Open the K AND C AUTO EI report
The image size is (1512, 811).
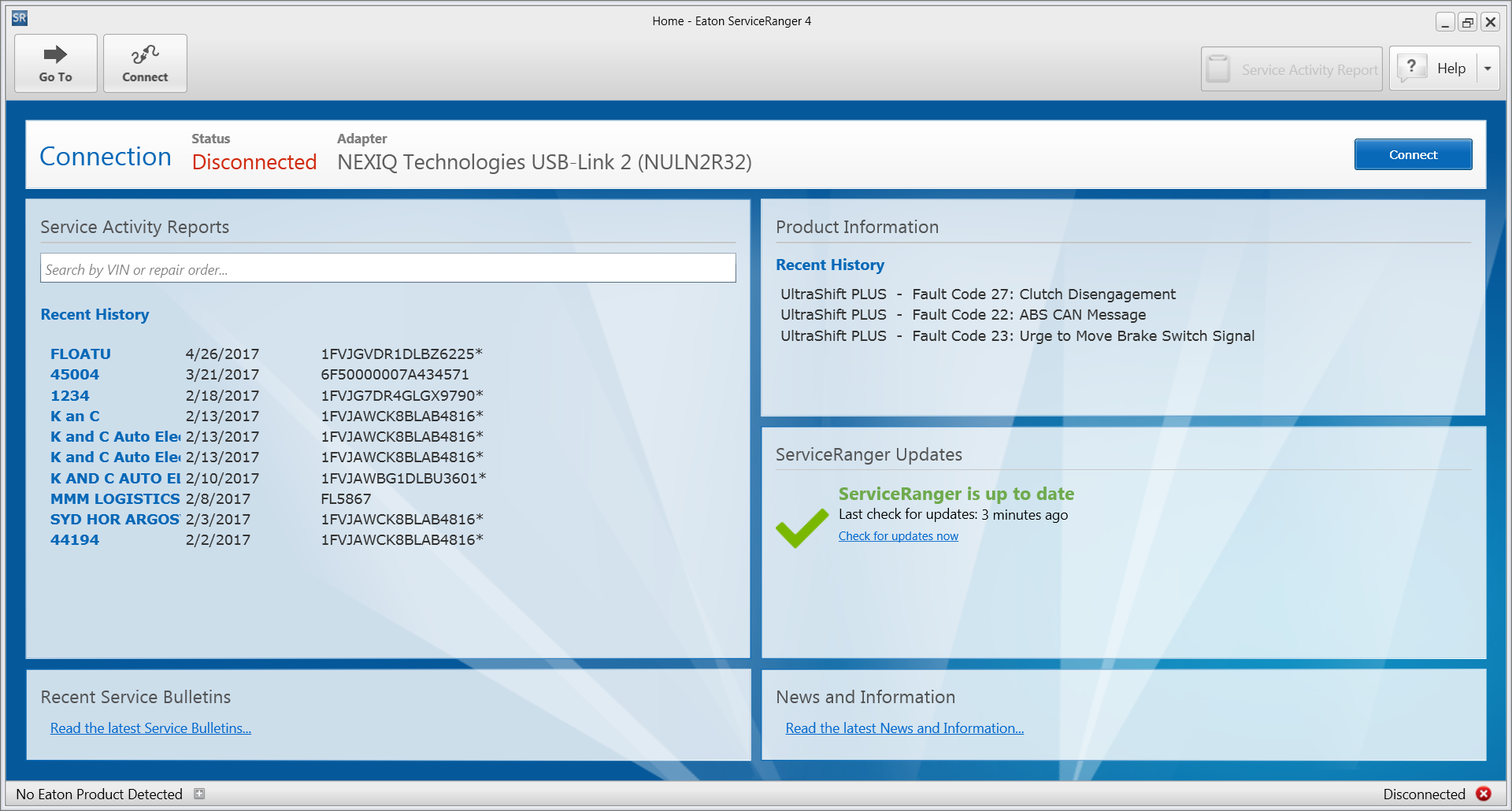116,479
